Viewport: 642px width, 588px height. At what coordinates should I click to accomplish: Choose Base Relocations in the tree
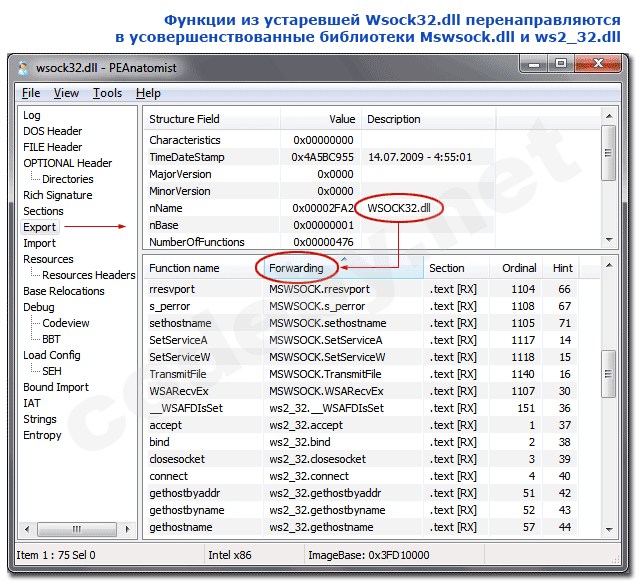(63, 291)
